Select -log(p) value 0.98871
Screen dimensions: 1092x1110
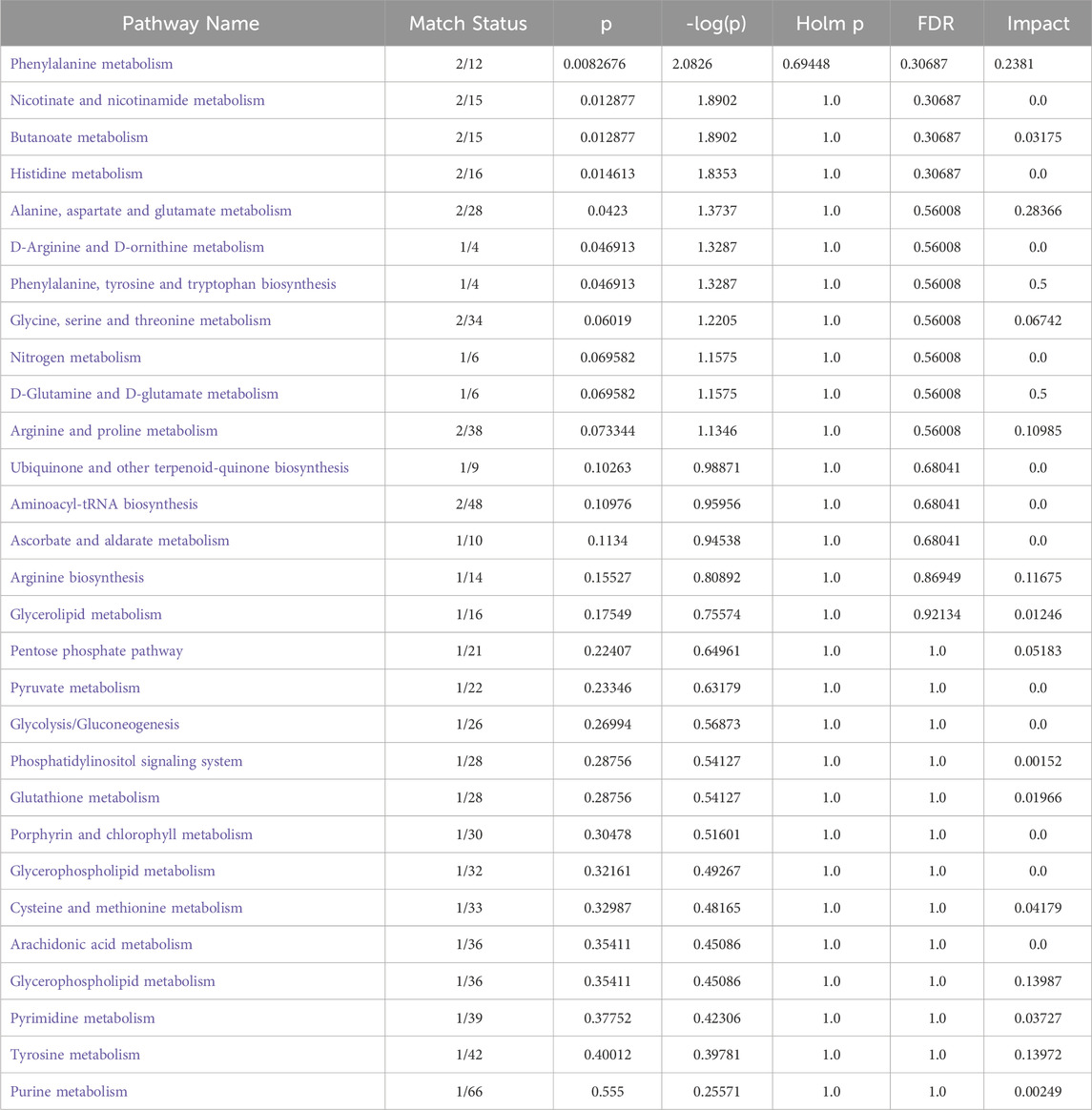[x=717, y=468]
